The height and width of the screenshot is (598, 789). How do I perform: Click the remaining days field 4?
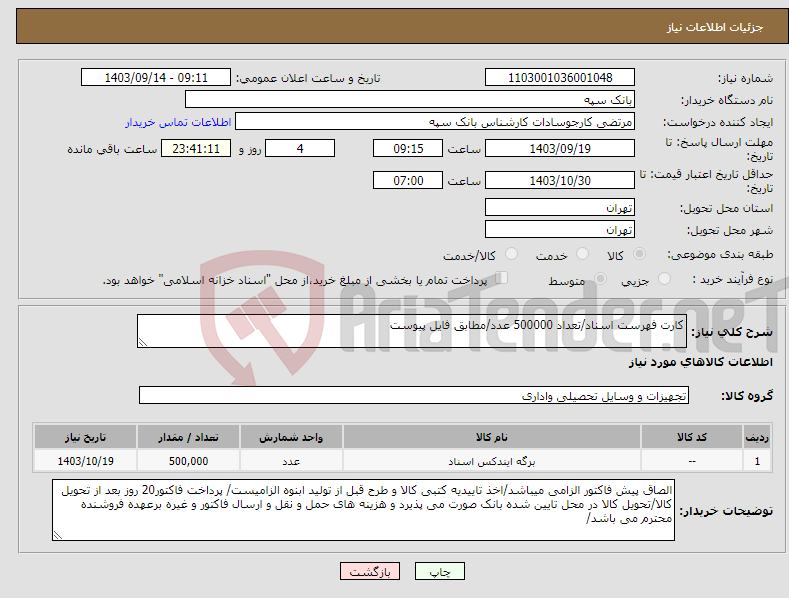point(300,148)
